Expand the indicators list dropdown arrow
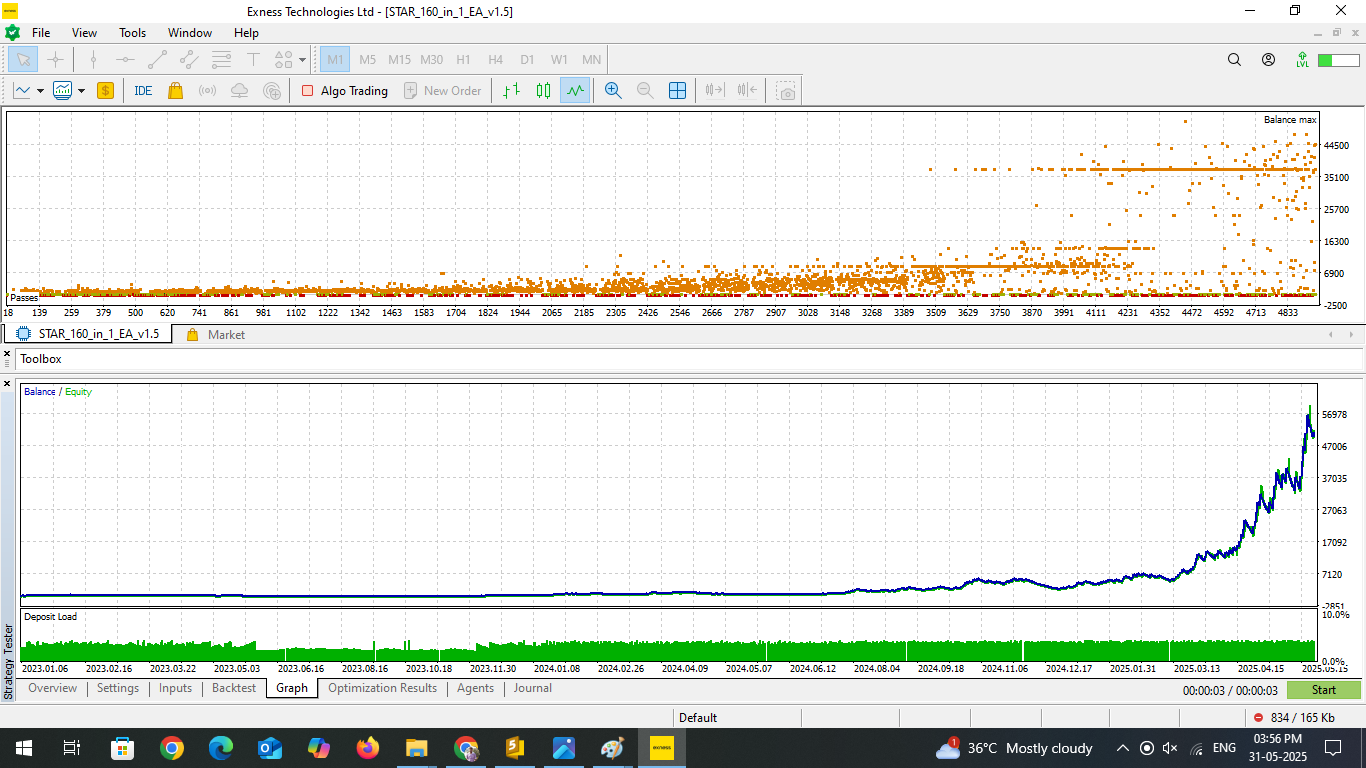The height and width of the screenshot is (768, 1366). click(81, 91)
